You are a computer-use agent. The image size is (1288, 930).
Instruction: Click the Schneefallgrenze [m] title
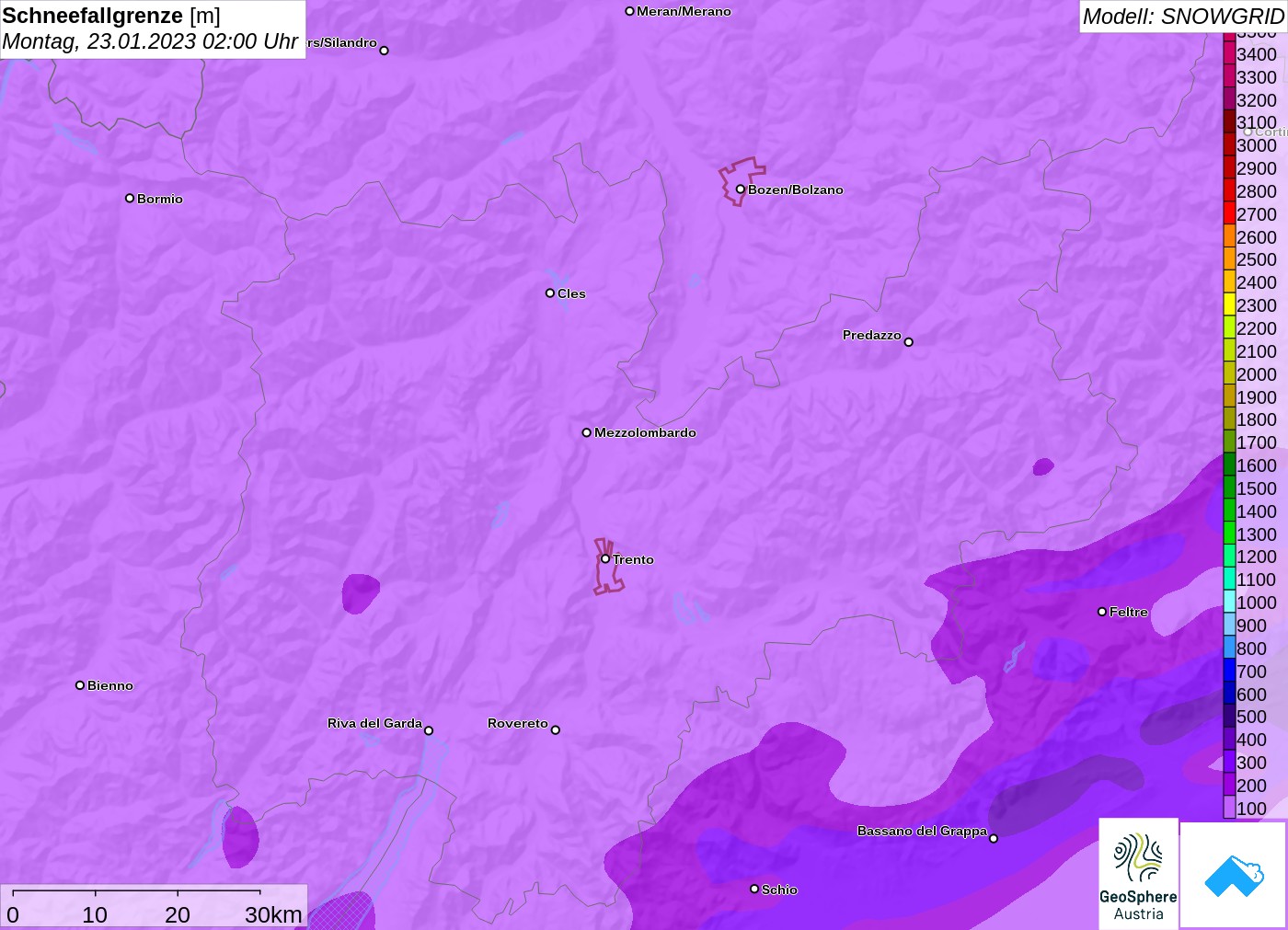[x=111, y=16]
